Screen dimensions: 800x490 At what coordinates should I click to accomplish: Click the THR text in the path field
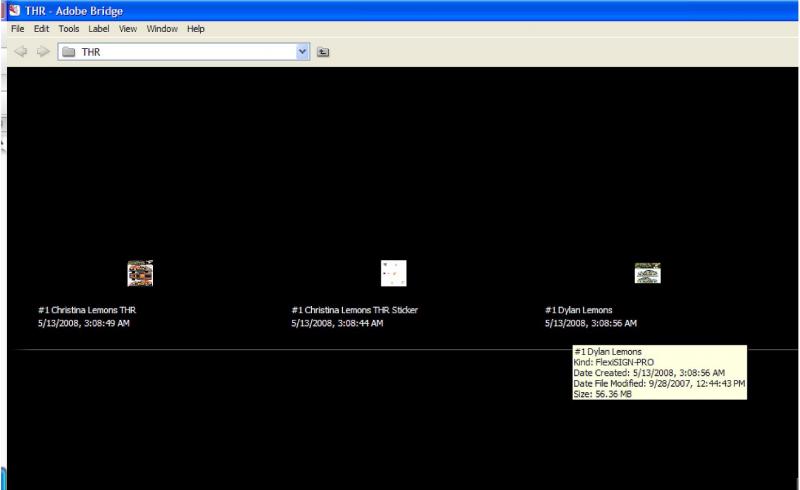tap(91, 52)
